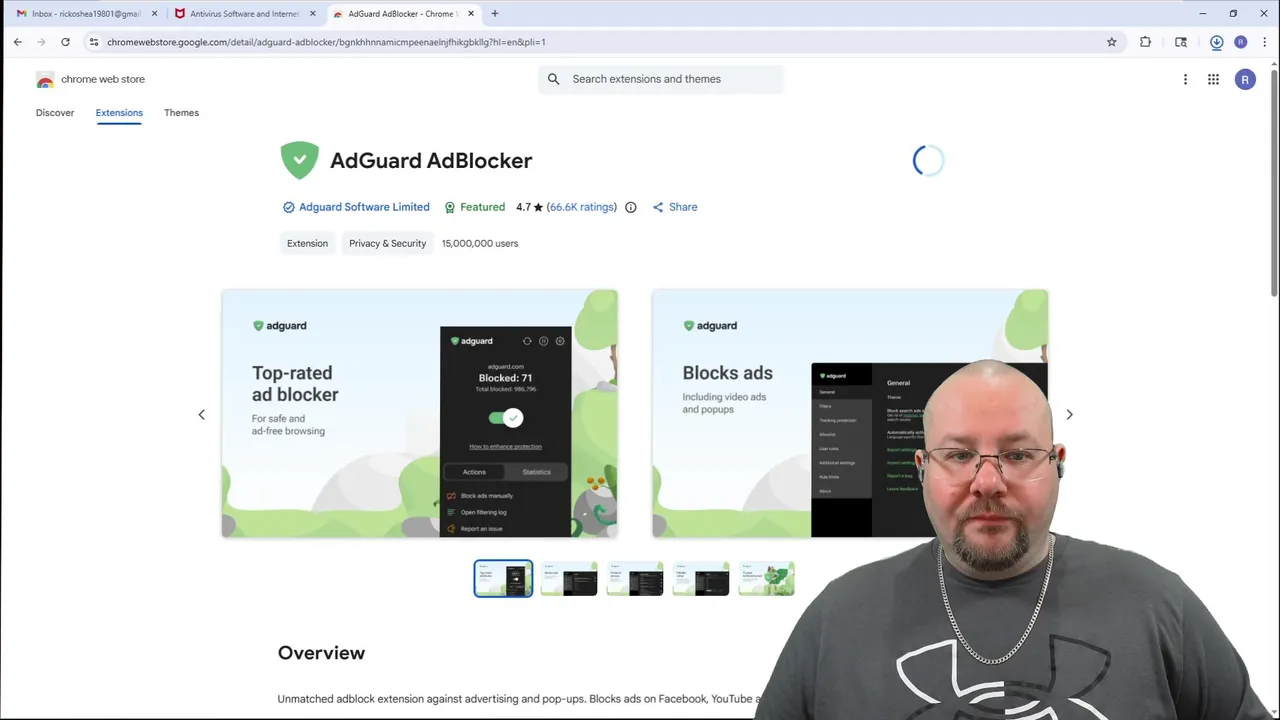1280x720 pixels.
Task: Click the Extension category chip
Action: pyautogui.click(x=307, y=243)
